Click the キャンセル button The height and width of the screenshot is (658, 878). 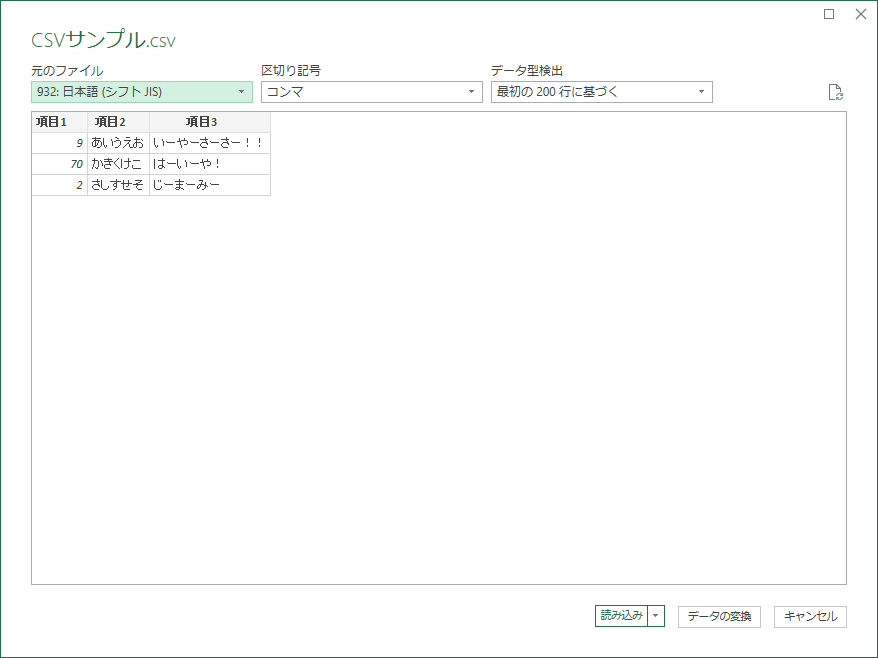click(x=810, y=617)
